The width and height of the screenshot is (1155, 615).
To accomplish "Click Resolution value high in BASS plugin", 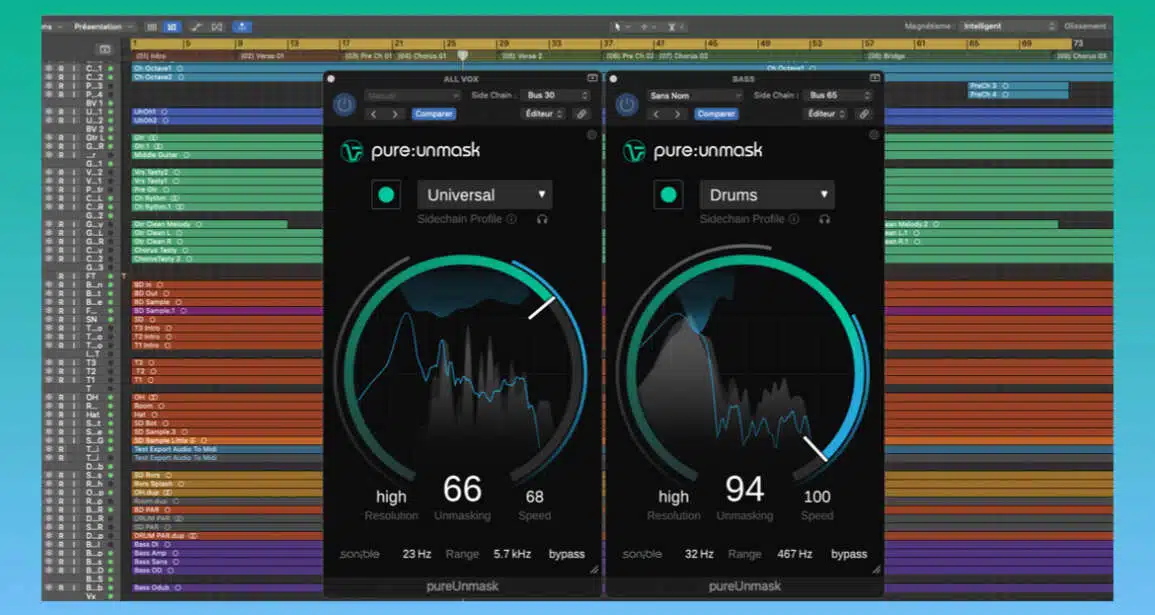I will [x=673, y=497].
